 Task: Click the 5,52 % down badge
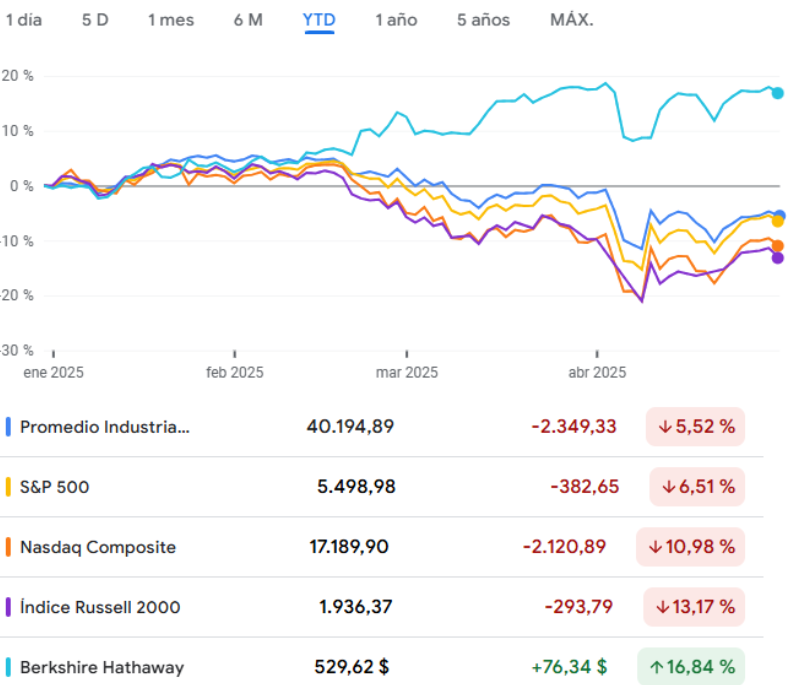pyautogui.click(x=695, y=427)
